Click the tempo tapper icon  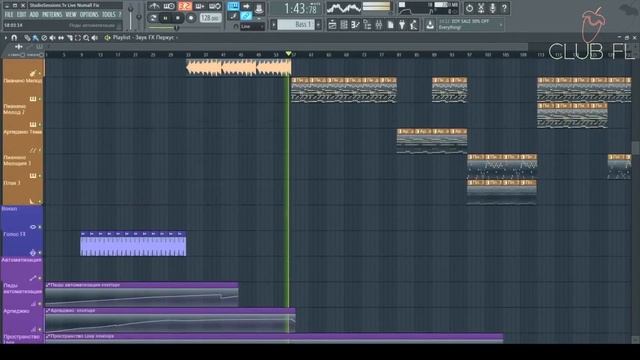click(414, 25)
